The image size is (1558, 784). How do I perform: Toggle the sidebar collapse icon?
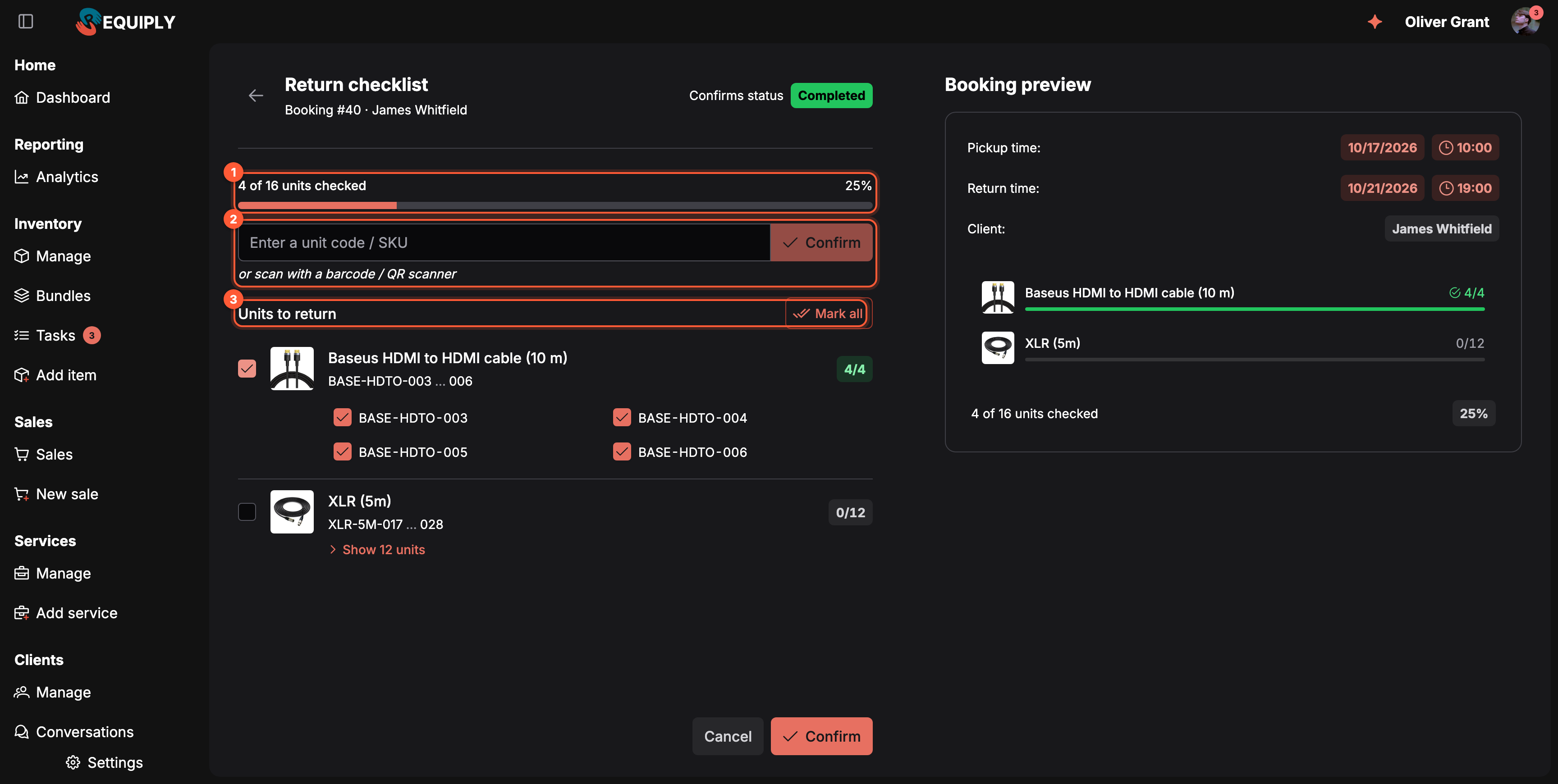coord(25,22)
